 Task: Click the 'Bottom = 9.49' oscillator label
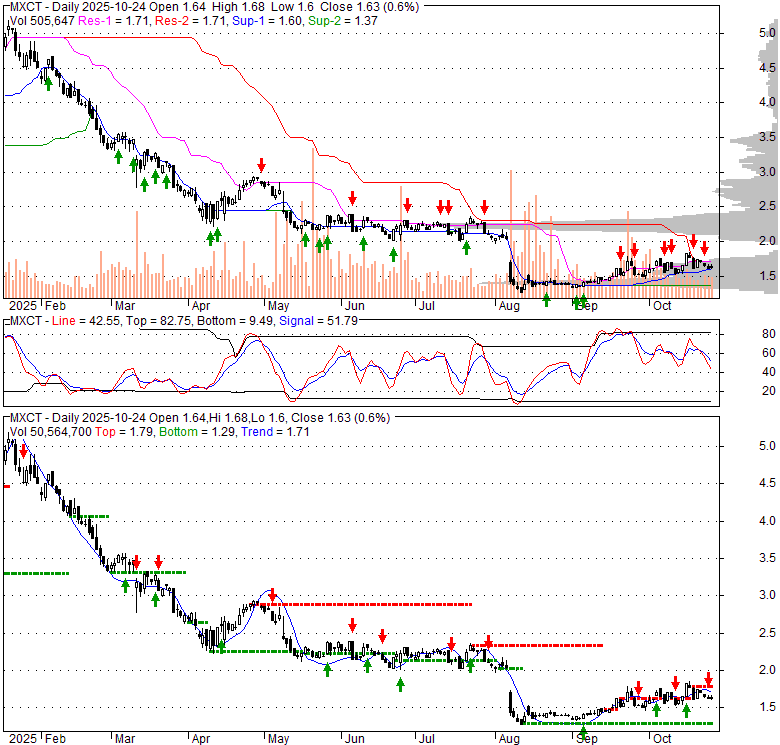coord(235,321)
